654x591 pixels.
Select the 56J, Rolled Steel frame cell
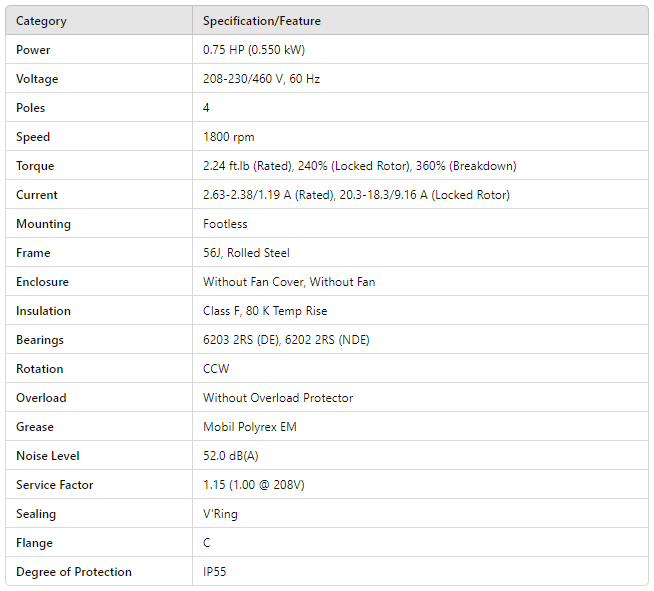click(x=246, y=253)
